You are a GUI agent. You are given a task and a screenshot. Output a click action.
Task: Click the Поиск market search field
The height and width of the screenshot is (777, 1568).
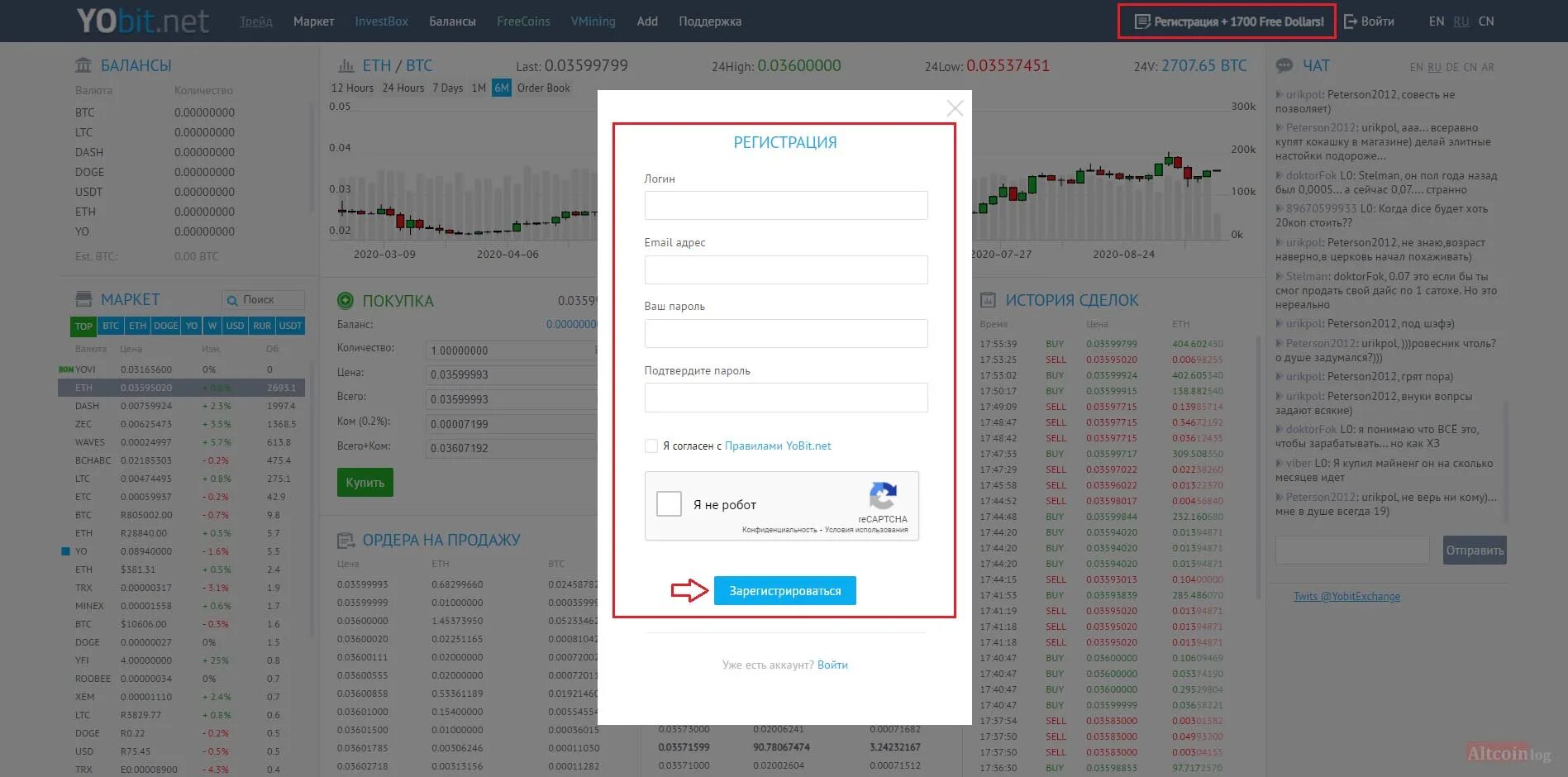(263, 300)
